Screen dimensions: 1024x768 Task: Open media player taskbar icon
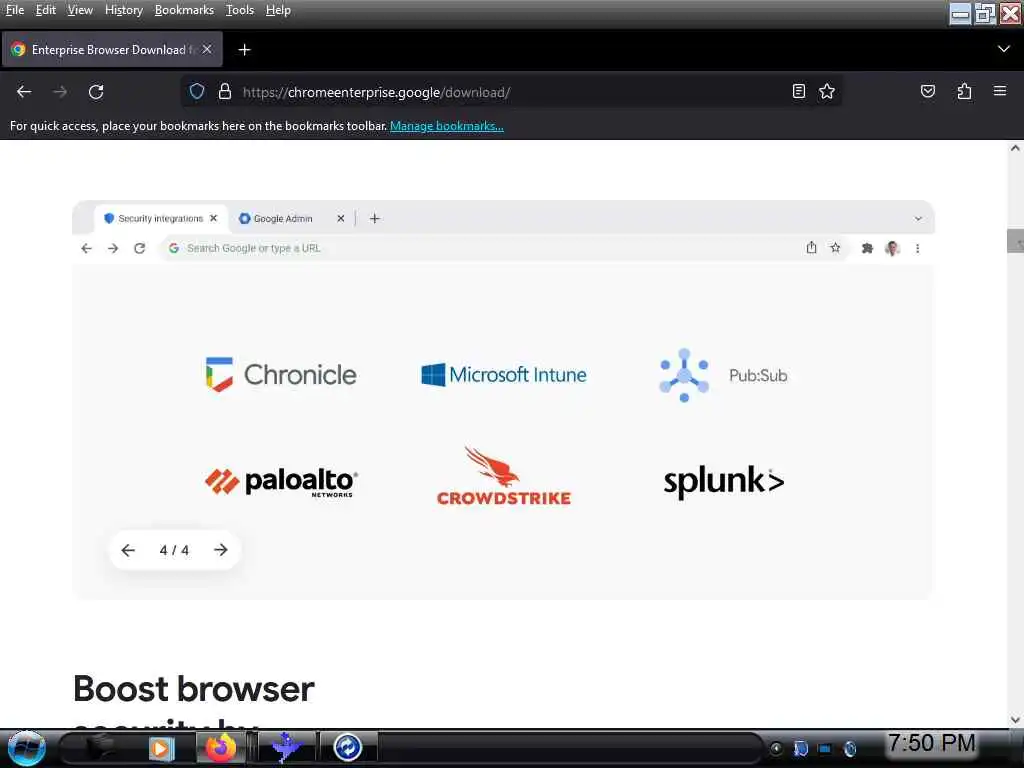coord(161,748)
